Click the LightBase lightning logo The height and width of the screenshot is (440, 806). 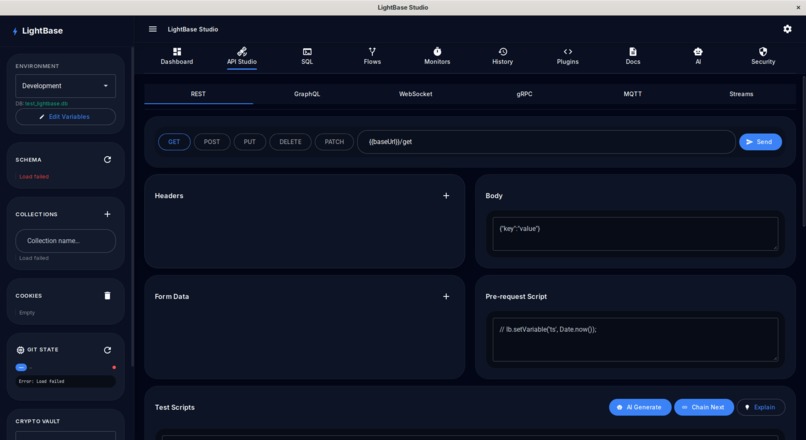tap(15, 31)
